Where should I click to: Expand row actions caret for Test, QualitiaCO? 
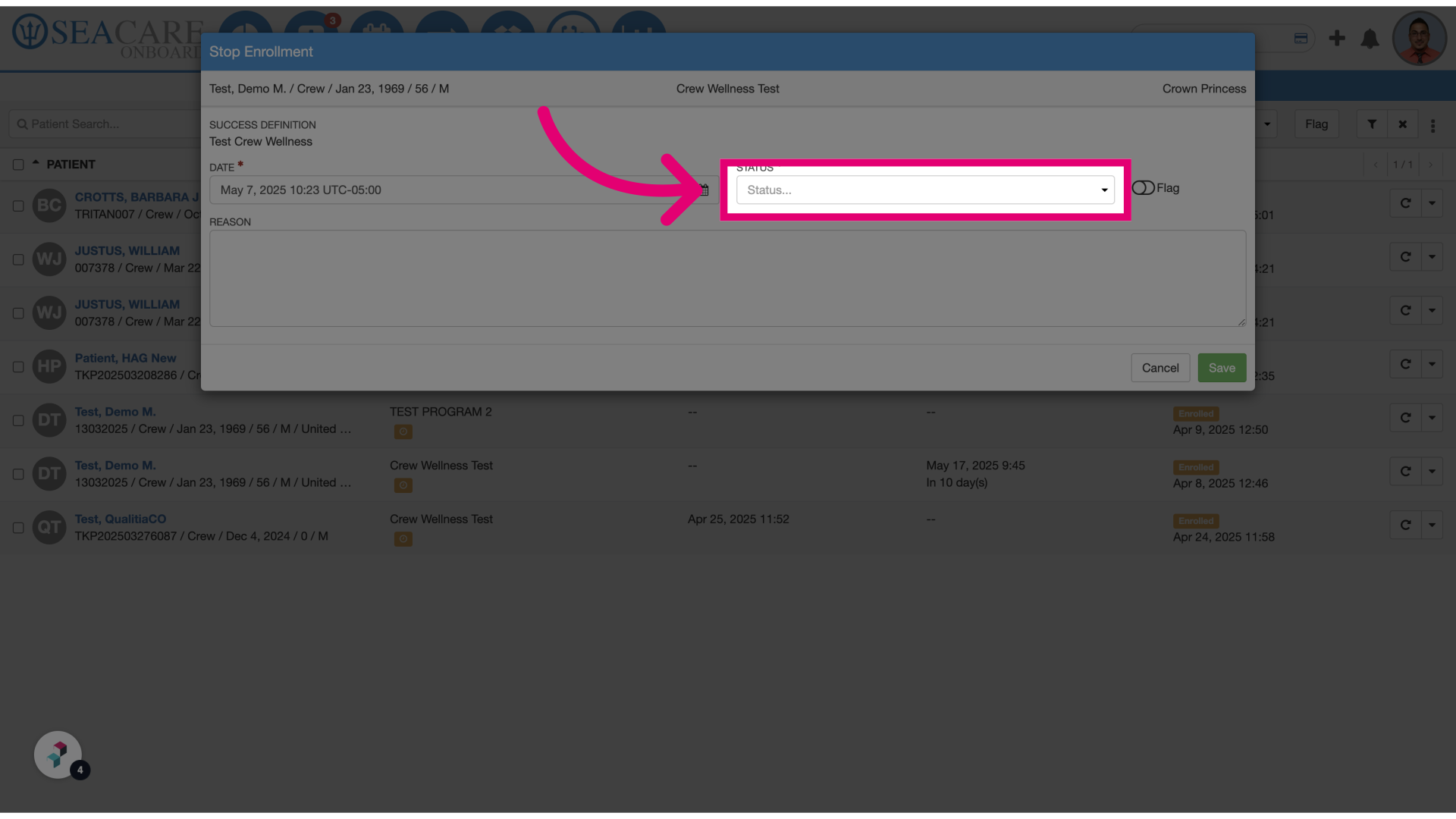click(1432, 526)
